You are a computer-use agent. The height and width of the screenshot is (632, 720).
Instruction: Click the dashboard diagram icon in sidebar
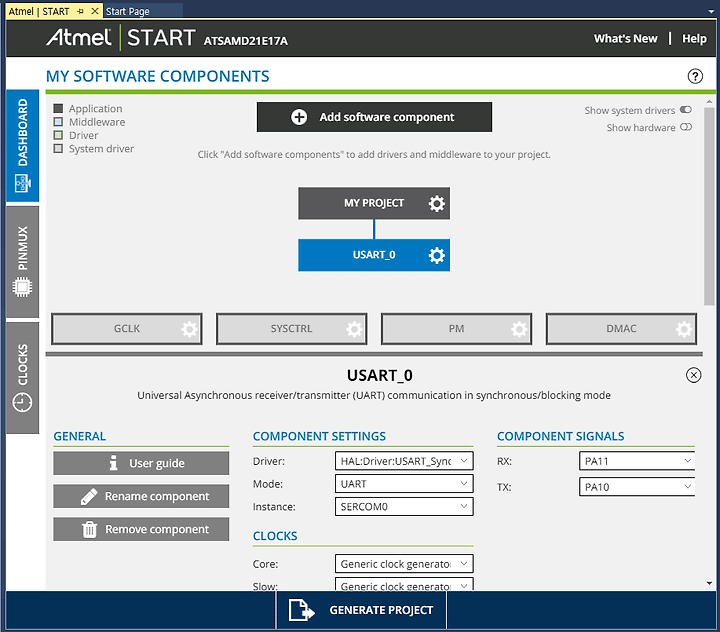(22, 183)
